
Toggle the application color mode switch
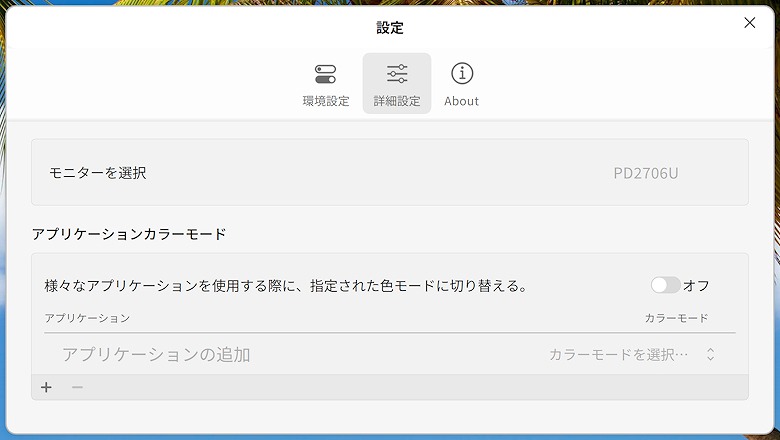665,285
